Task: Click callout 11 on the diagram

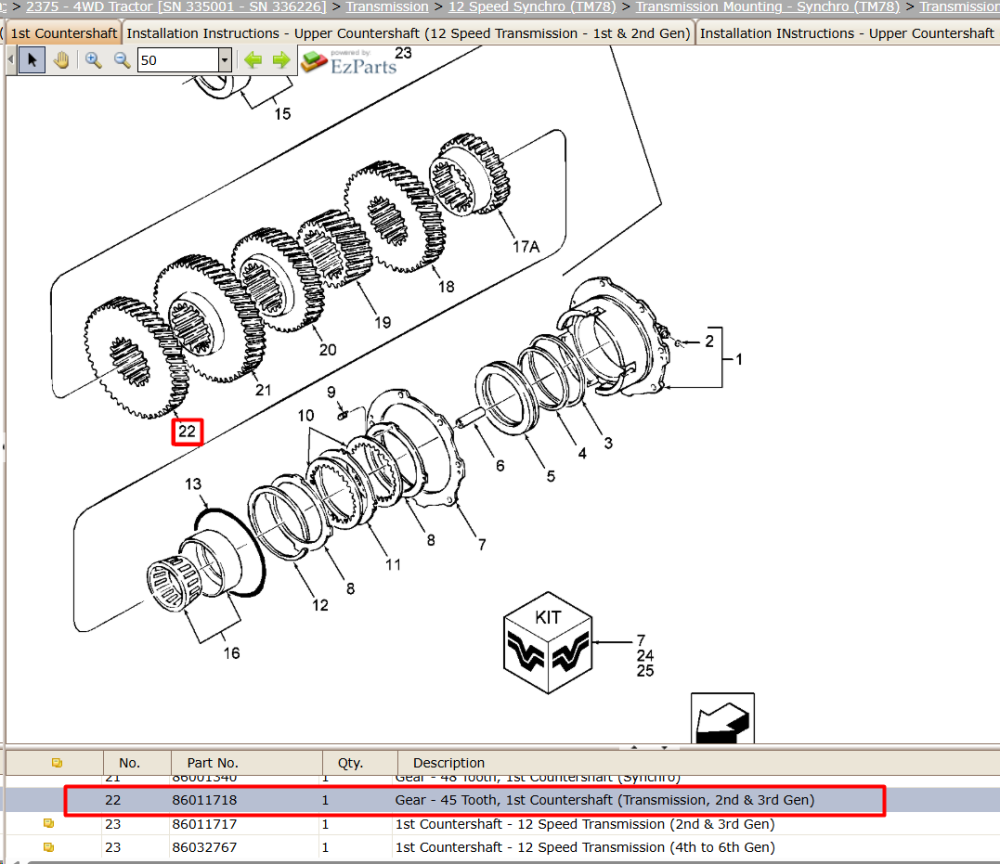Action: [x=393, y=564]
